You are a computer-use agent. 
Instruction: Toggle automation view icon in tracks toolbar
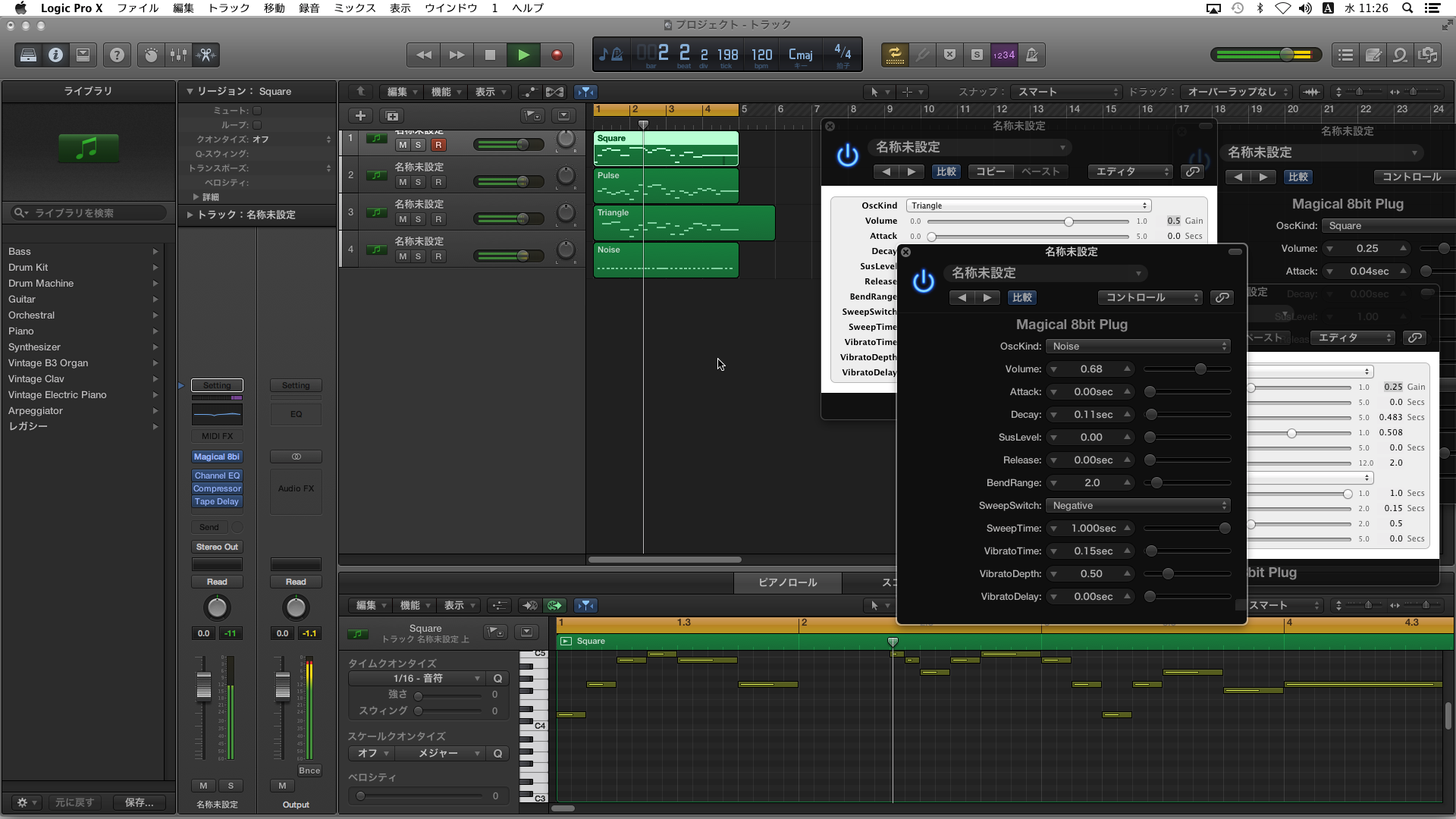click(529, 92)
